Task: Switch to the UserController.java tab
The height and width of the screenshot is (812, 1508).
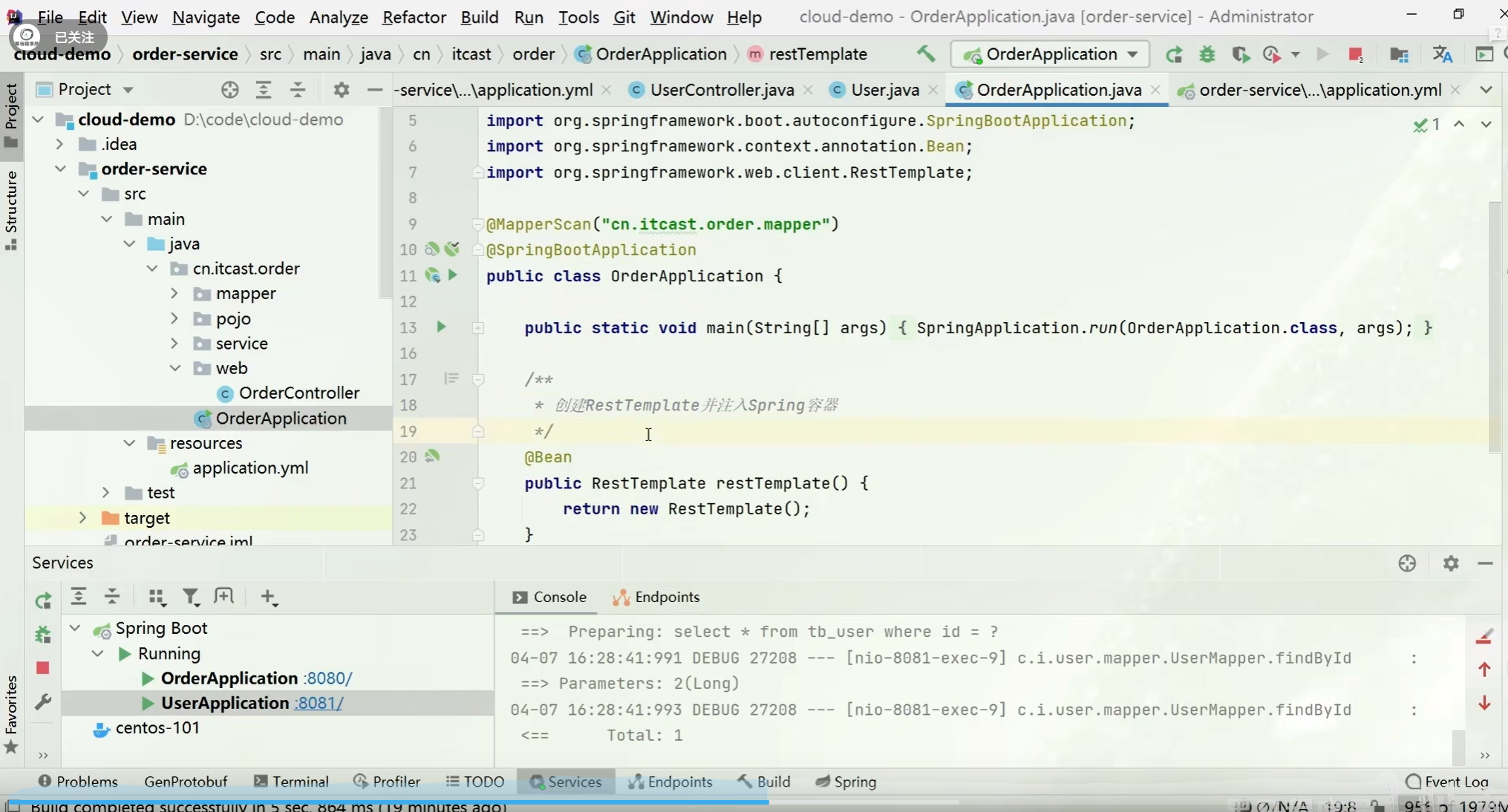Action: [721, 90]
